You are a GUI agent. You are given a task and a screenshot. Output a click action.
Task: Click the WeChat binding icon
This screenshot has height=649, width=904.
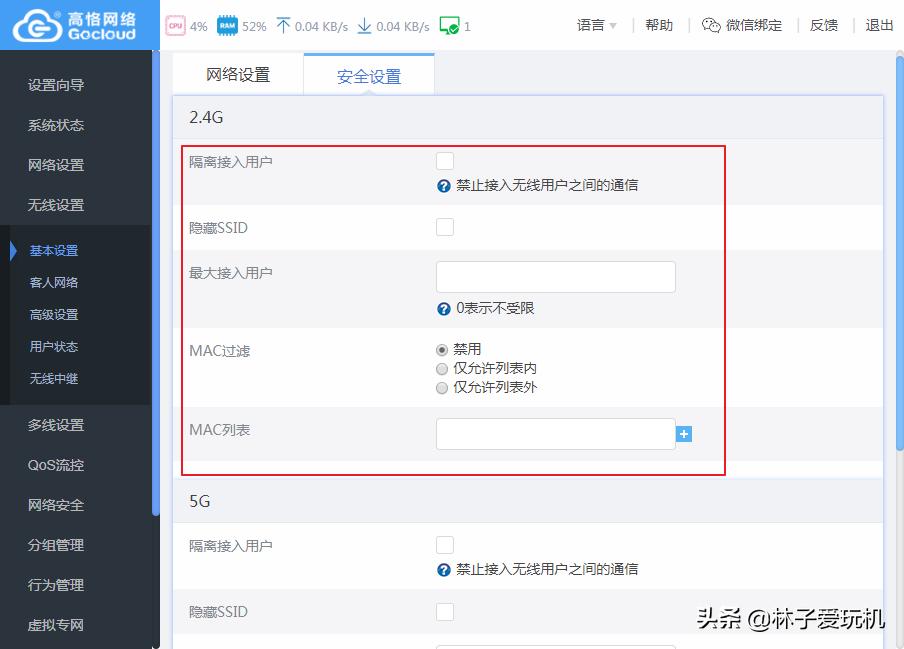coord(711,25)
